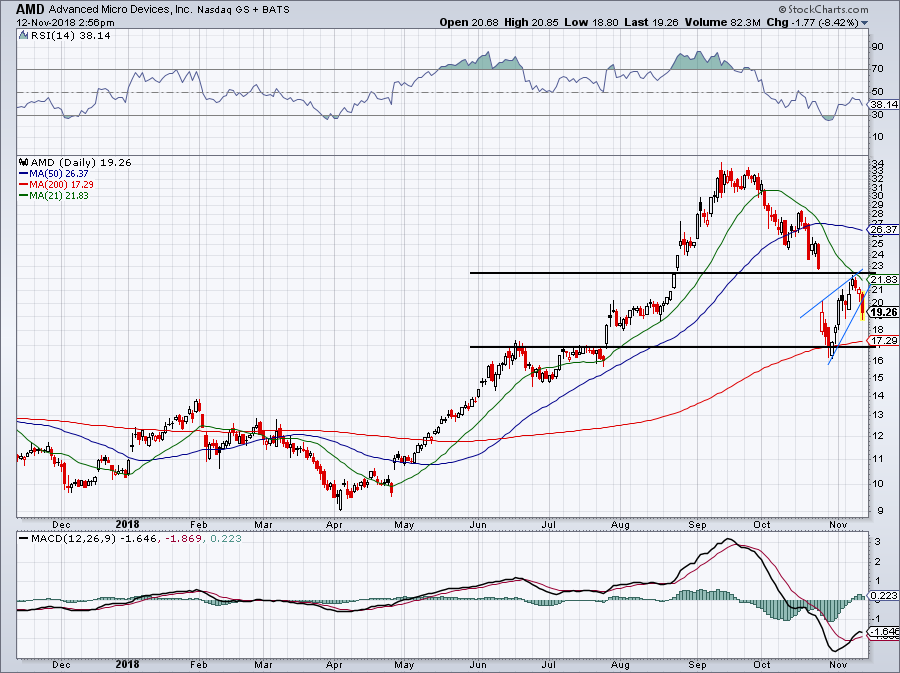
Task: Select the 'MA(200) 17.29' legend entry
Action: click(61, 185)
